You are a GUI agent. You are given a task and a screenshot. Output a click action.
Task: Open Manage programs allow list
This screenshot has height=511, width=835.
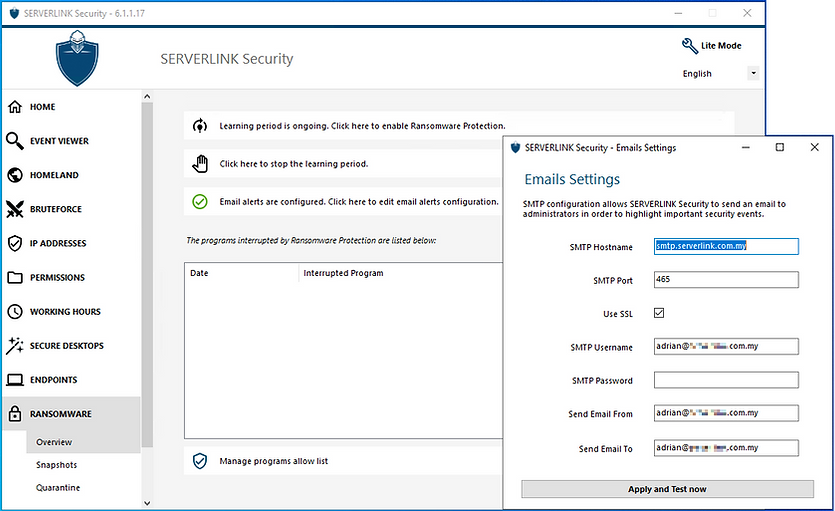[274, 461]
